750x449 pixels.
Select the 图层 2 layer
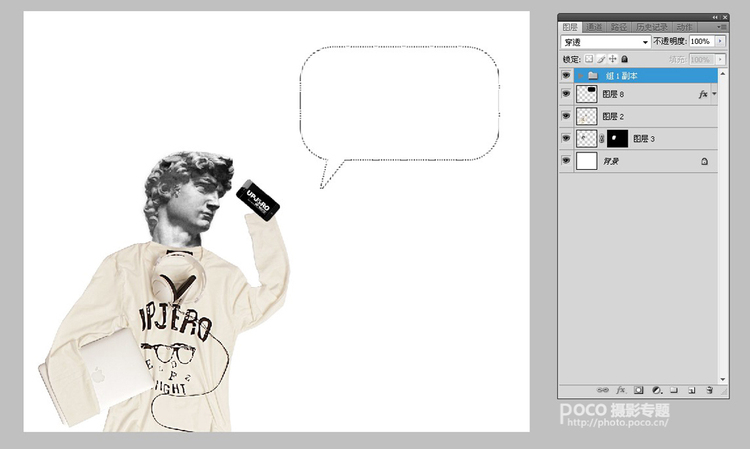point(650,117)
